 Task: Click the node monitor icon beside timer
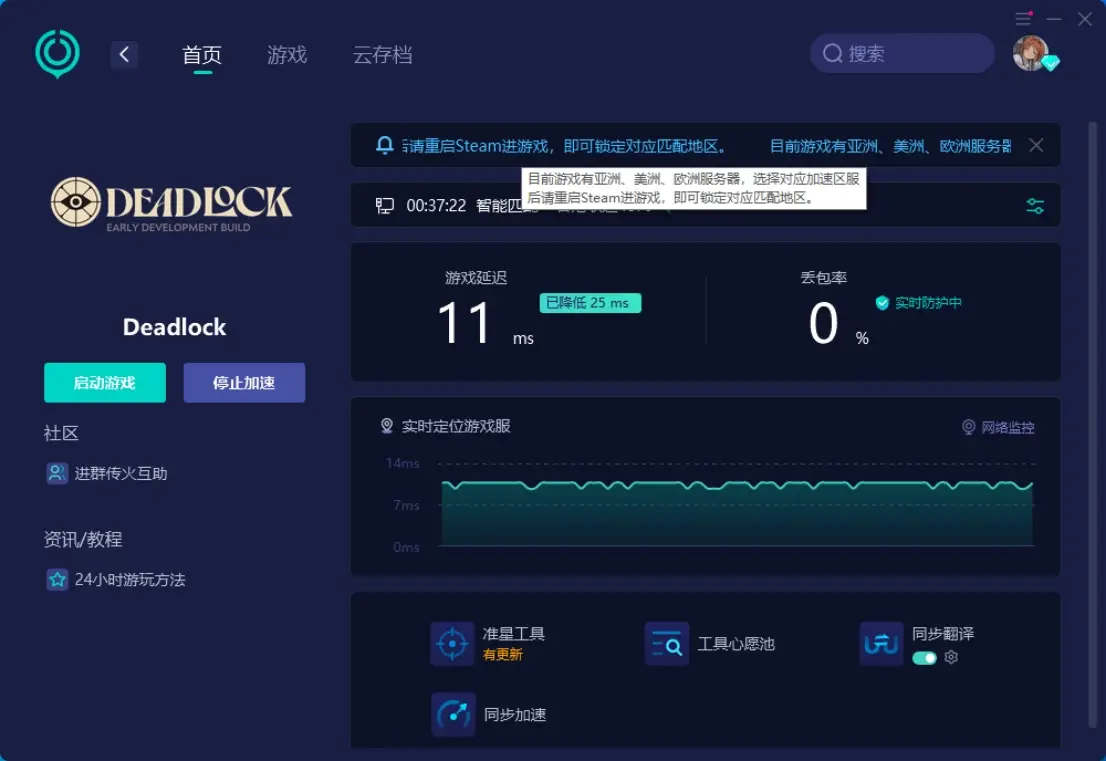pyautogui.click(x=384, y=206)
